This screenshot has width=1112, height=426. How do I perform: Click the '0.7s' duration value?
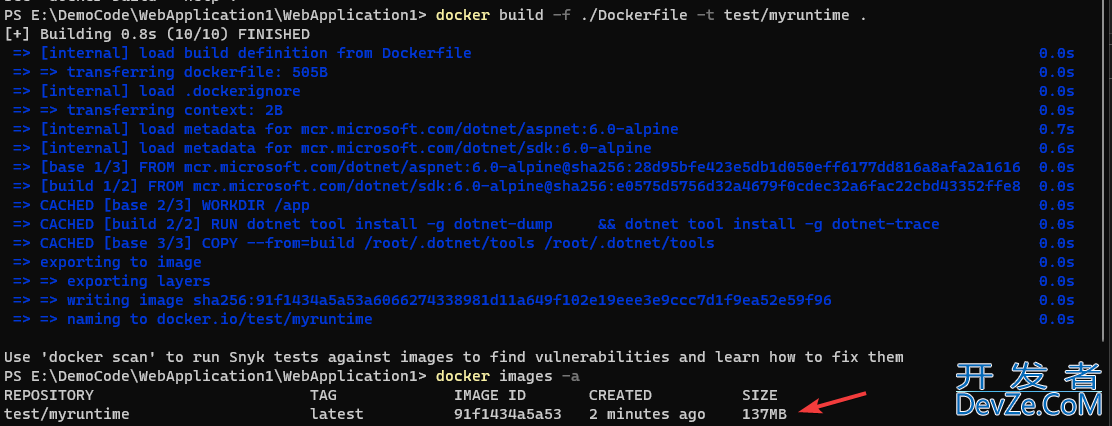click(1057, 130)
